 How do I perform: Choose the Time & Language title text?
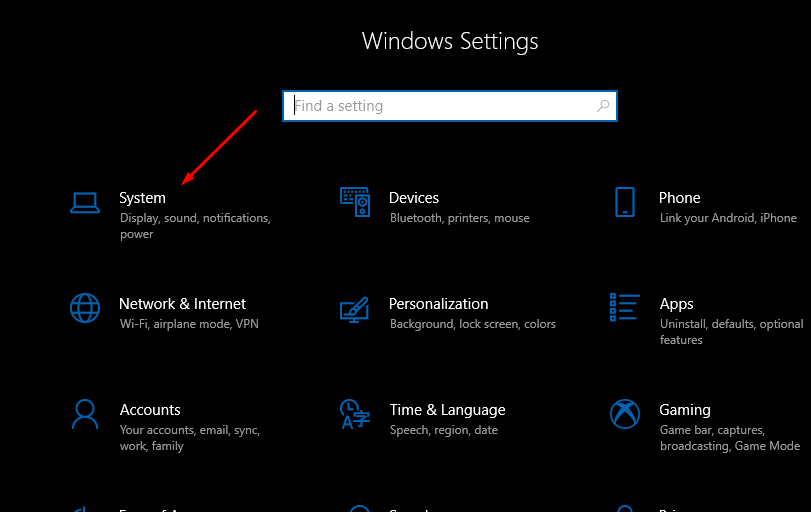tap(447, 410)
